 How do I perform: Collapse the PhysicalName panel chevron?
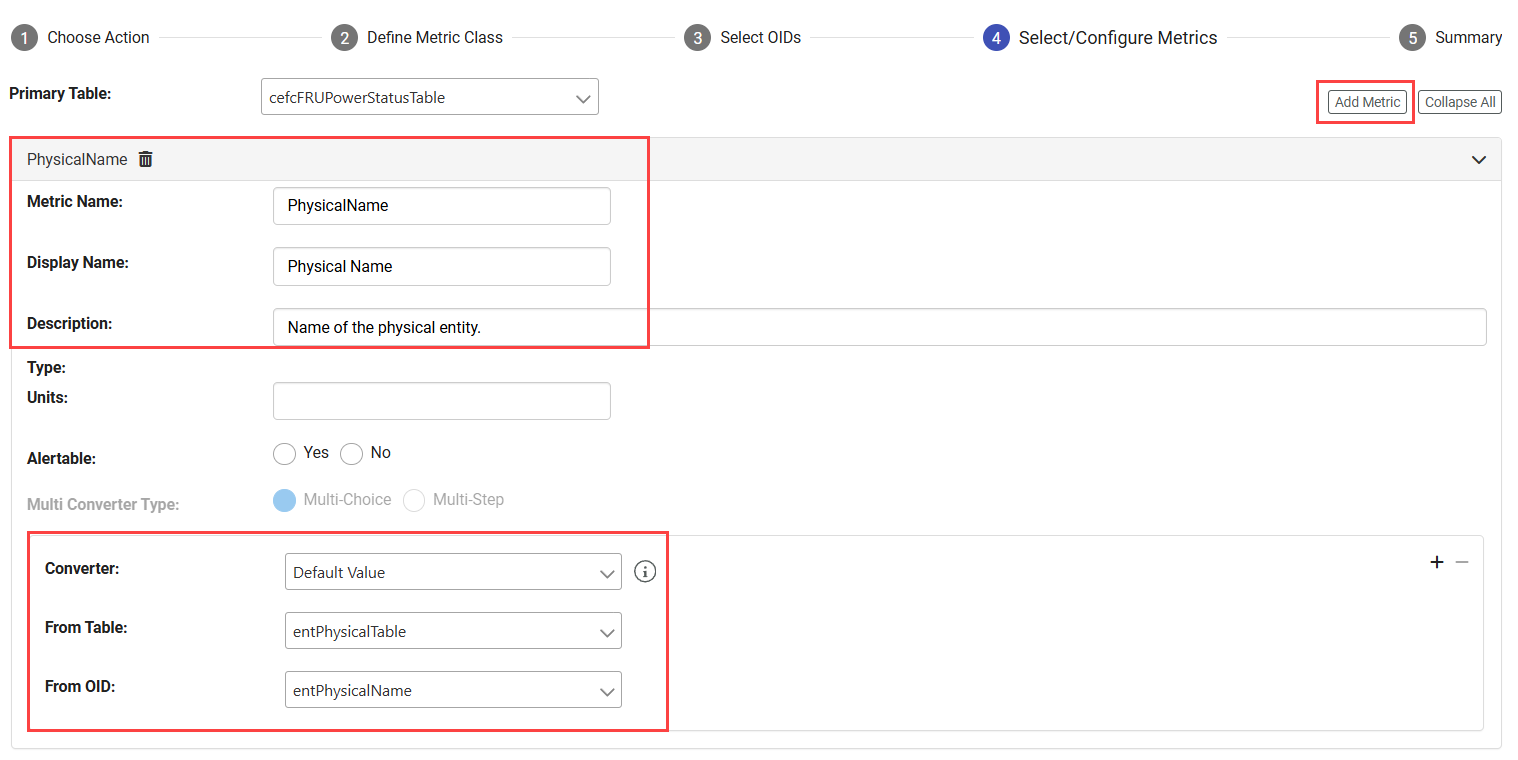1479,160
